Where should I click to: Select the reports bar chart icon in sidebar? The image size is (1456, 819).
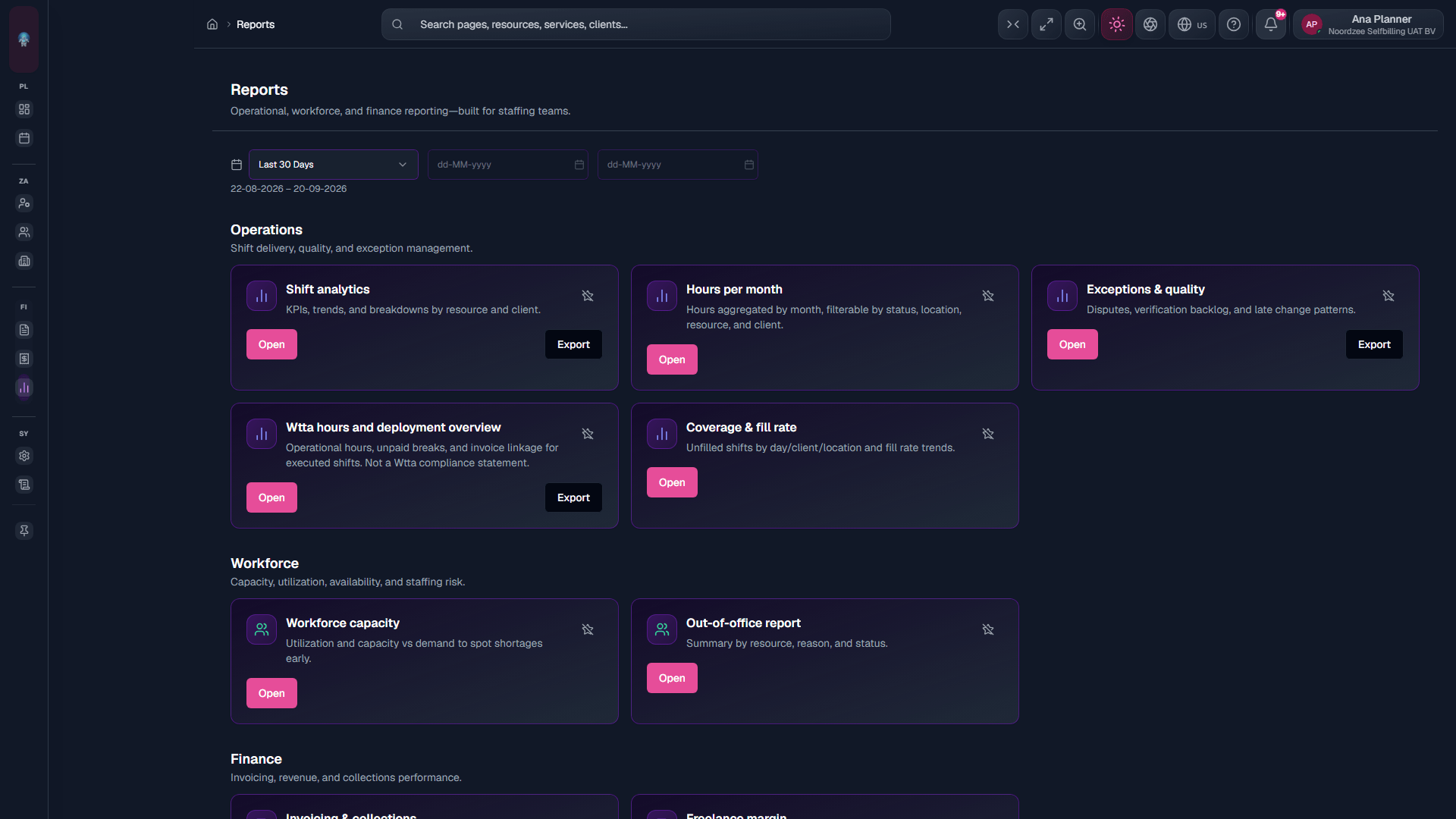(24, 388)
